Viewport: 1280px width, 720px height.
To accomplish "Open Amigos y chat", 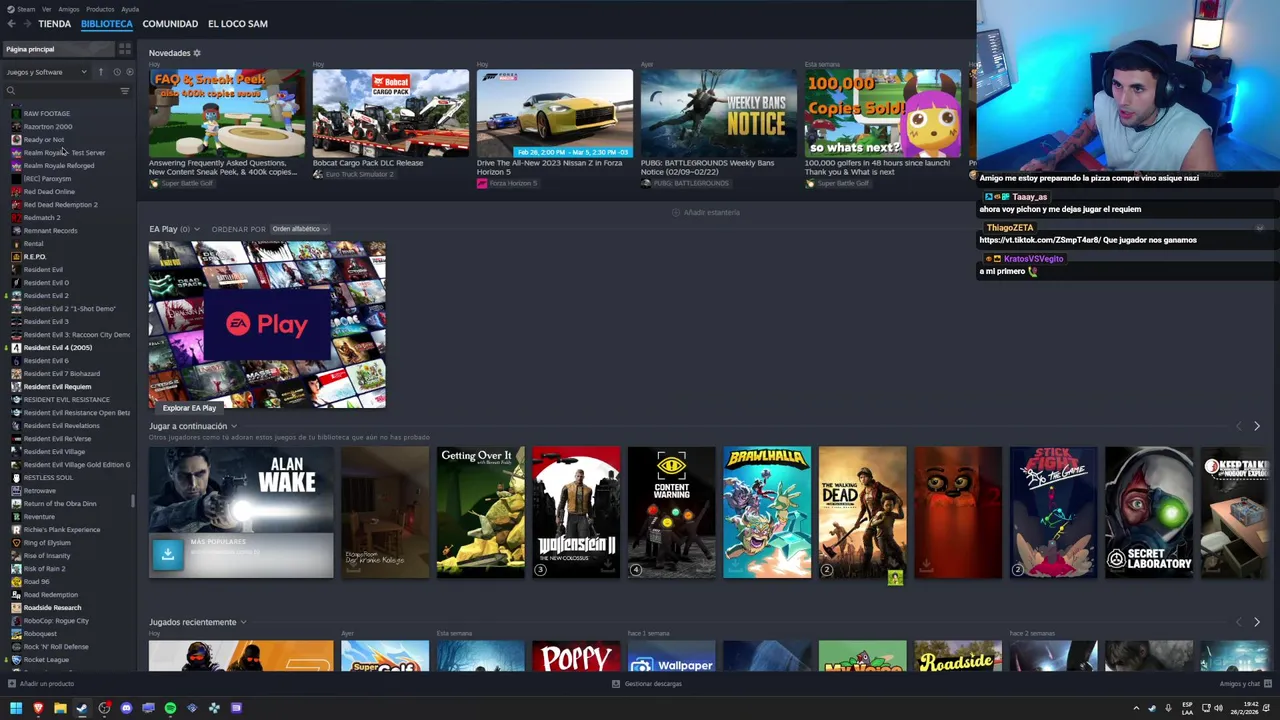I will click(x=1244, y=684).
